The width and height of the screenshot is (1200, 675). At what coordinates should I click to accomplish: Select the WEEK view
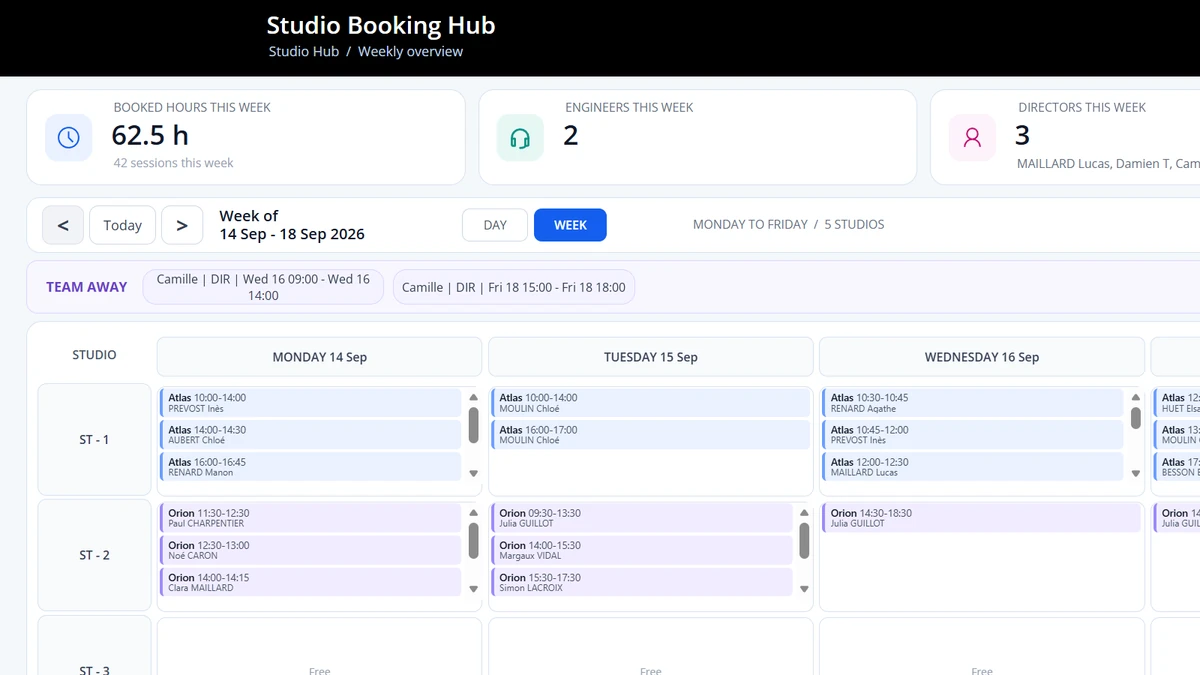(x=570, y=225)
